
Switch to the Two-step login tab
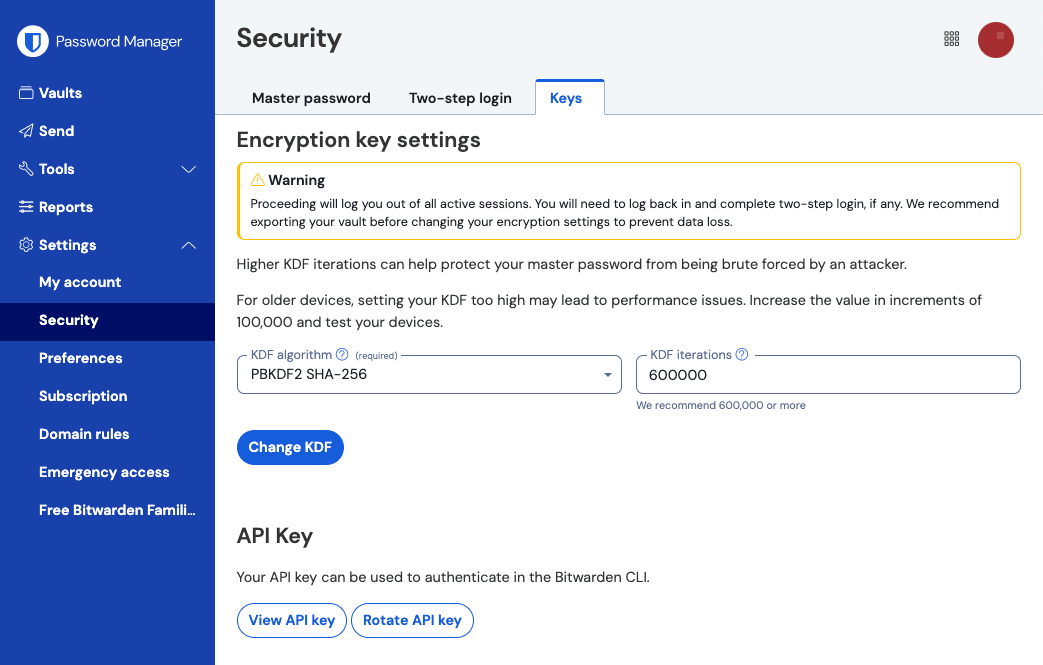coord(460,98)
